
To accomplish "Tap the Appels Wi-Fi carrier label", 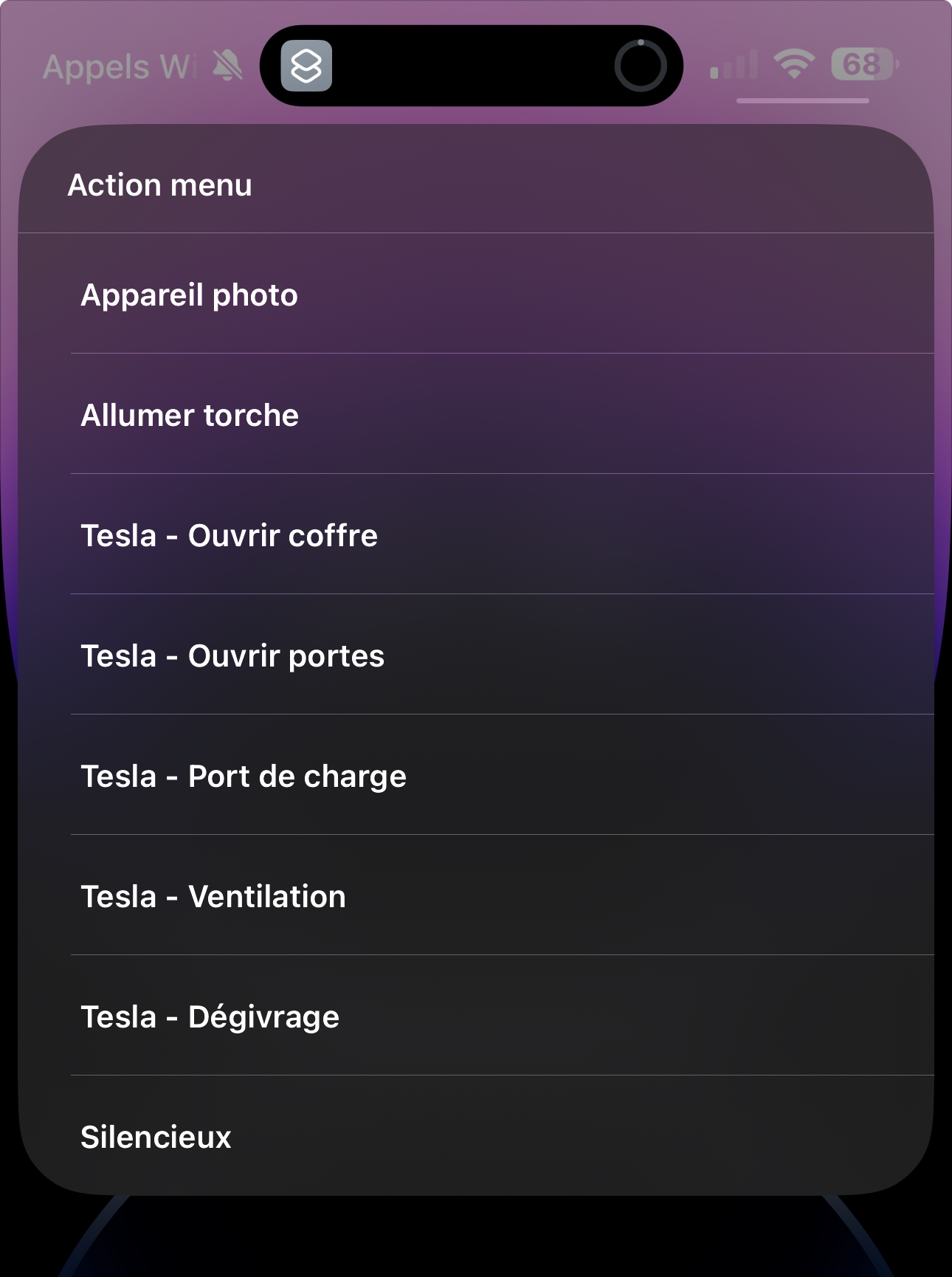I will click(120, 67).
